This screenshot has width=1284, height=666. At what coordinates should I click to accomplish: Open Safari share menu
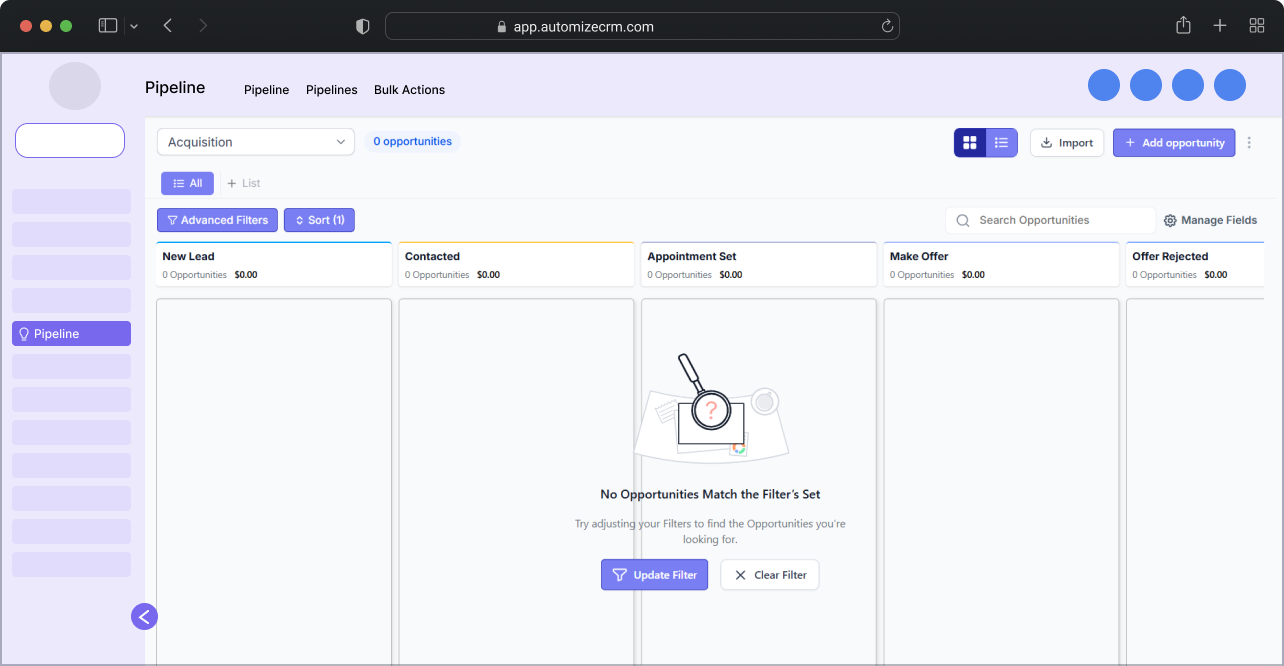[x=1183, y=26]
